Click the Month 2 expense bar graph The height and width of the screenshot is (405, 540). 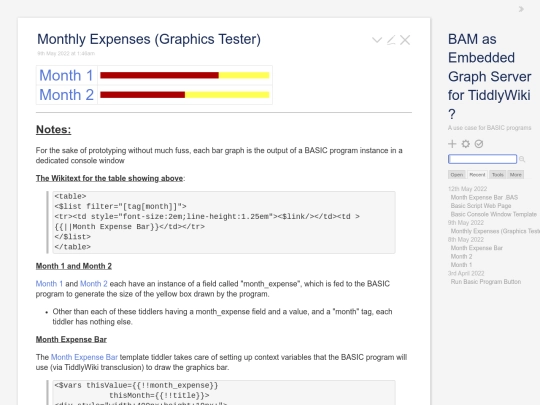[185, 95]
